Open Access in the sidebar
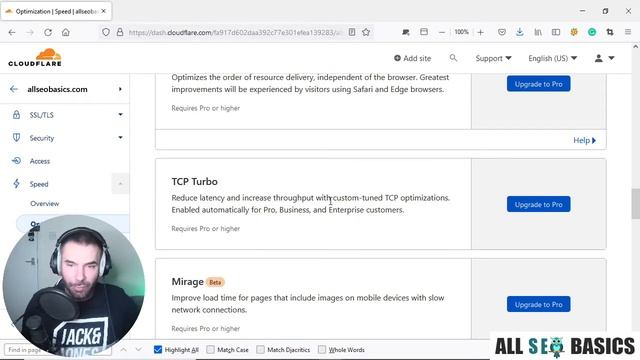 40,161
